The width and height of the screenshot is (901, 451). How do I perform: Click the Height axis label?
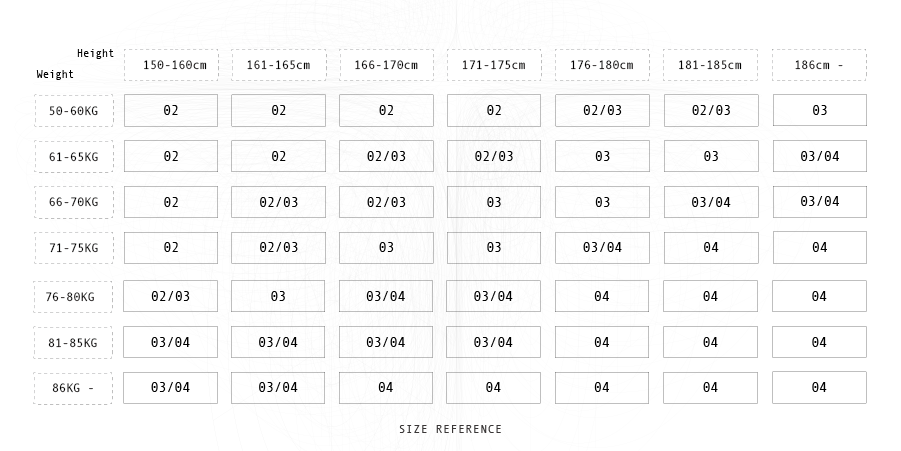click(x=96, y=54)
